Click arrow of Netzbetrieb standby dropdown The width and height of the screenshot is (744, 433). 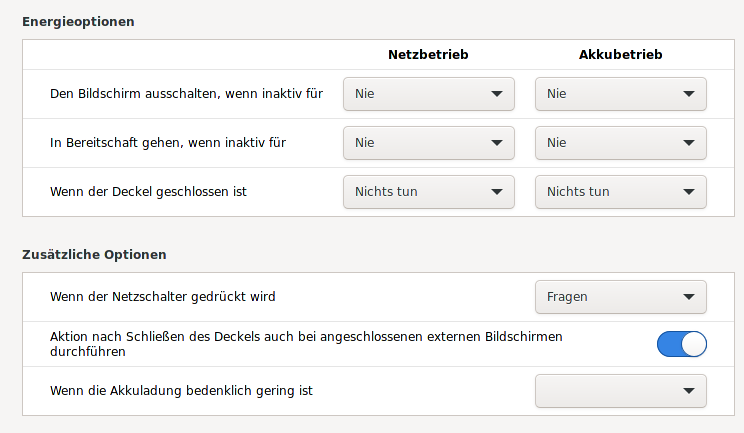pos(496,143)
